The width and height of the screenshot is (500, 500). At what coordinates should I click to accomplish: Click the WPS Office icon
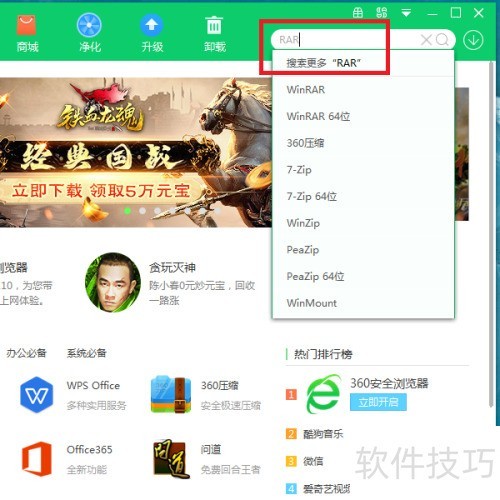36,395
